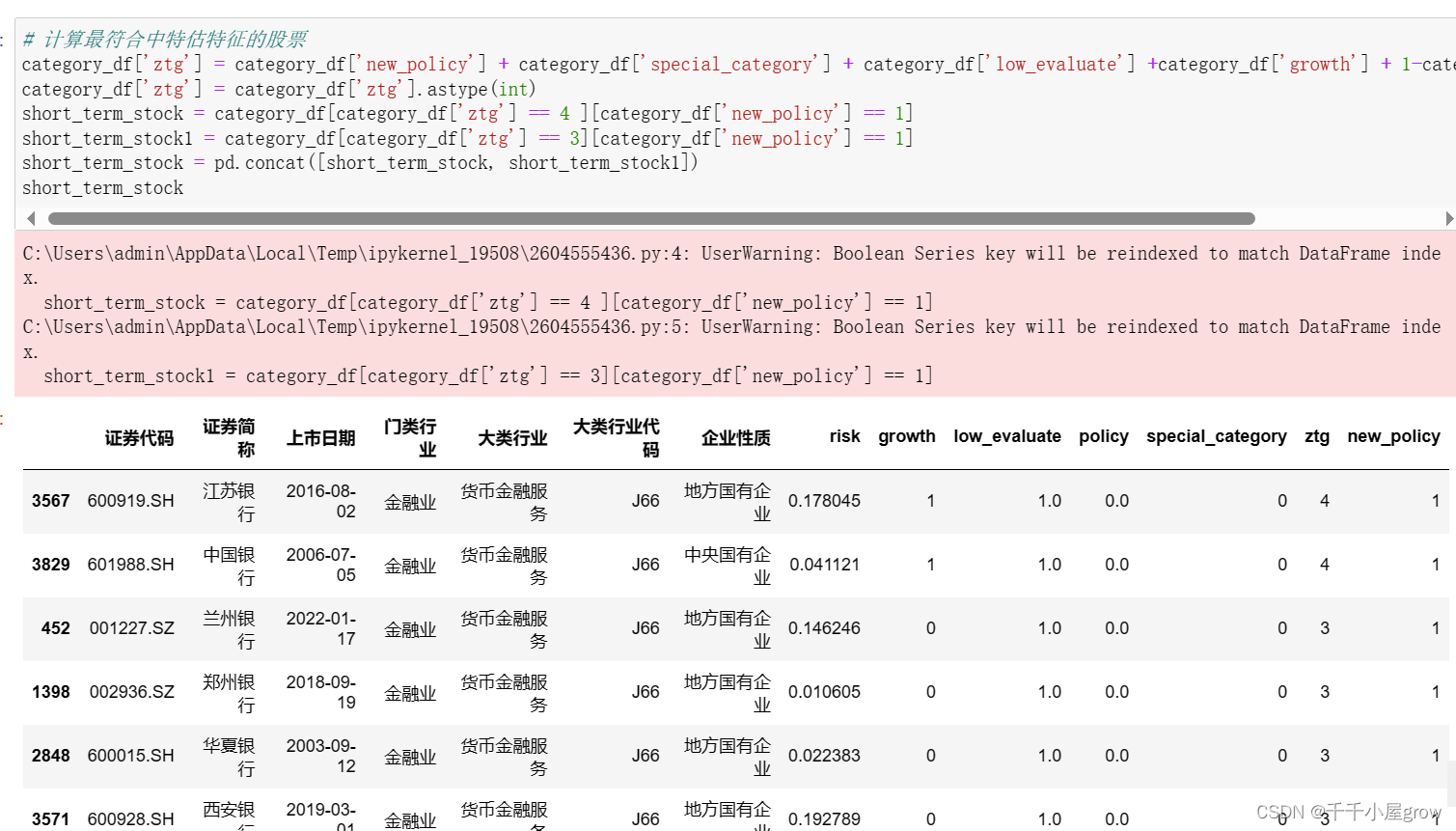Click the risk column header
This screenshot has width=1456, height=831.
pyautogui.click(x=844, y=436)
